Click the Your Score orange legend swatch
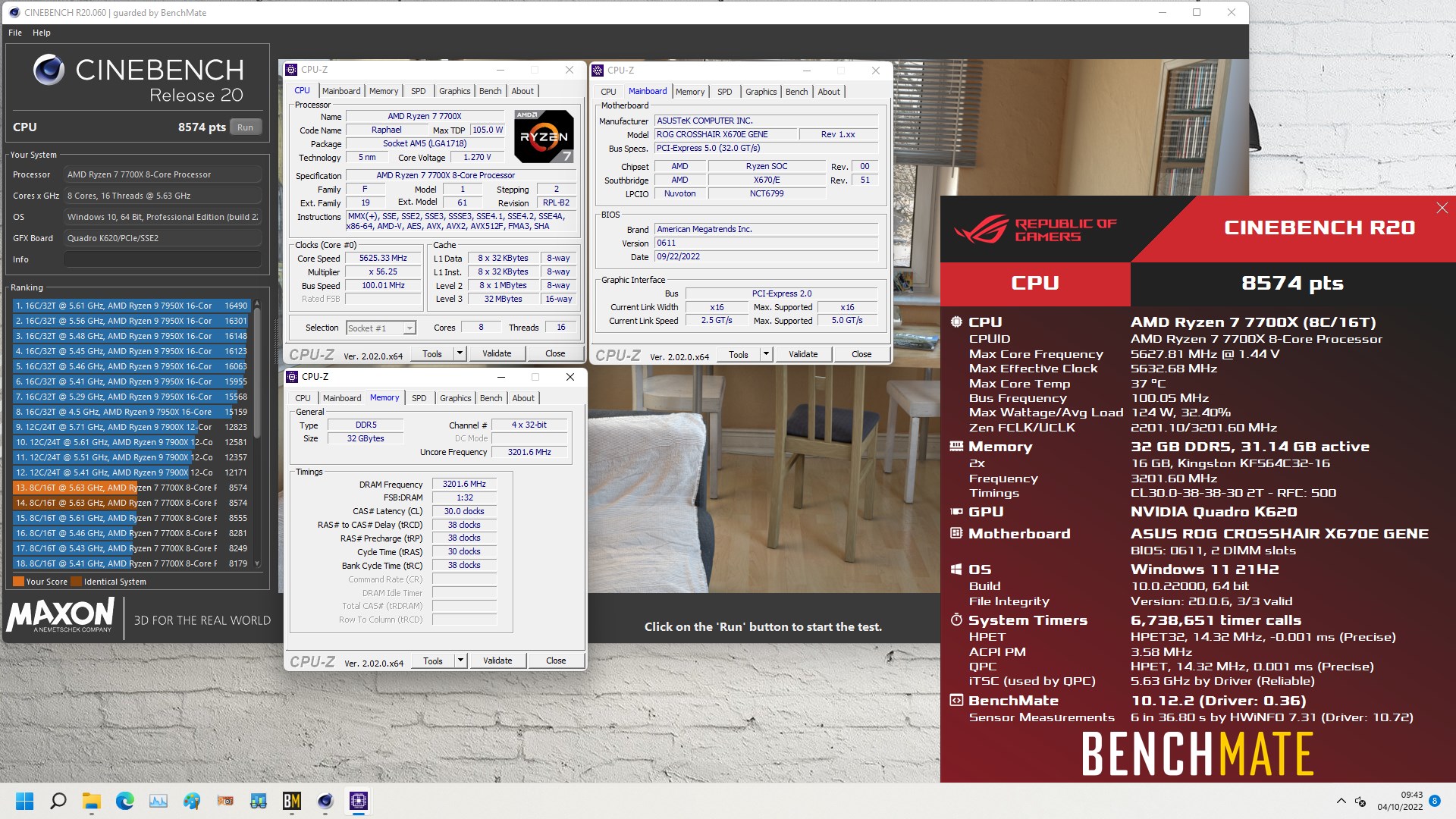1456x819 pixels. tap(18, 582)
